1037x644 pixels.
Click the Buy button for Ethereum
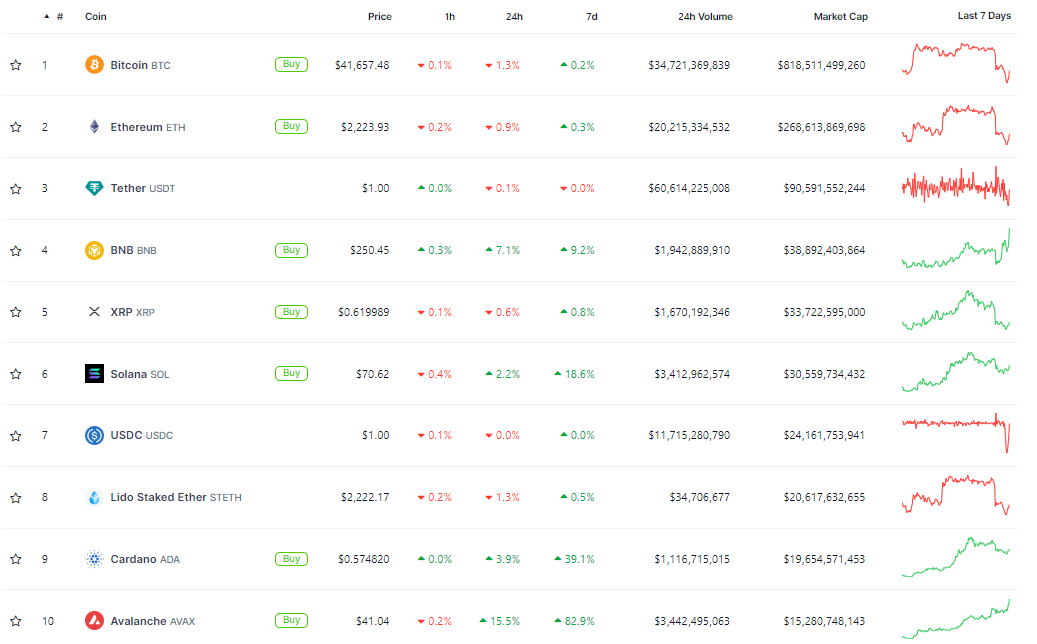[x=291, y=126]
